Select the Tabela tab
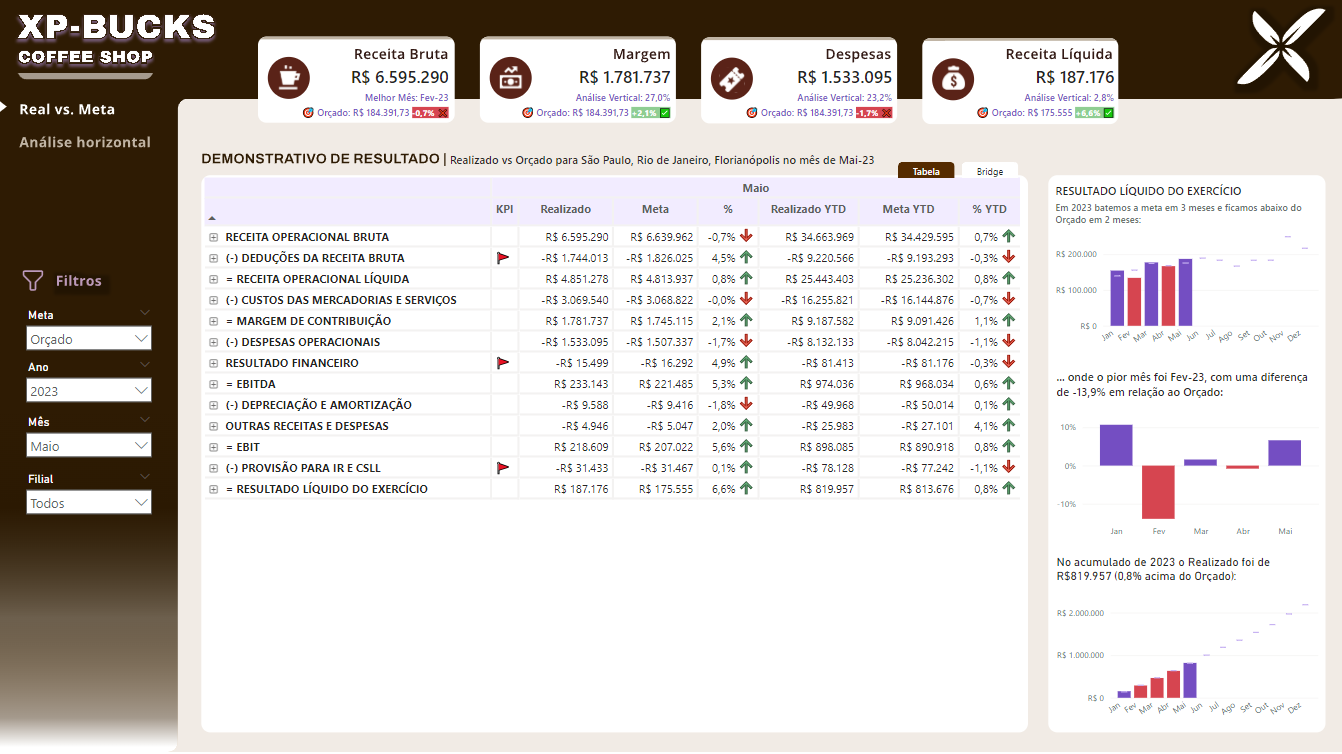The width and height of the screenshot is (1342, 754). point(926,172)
